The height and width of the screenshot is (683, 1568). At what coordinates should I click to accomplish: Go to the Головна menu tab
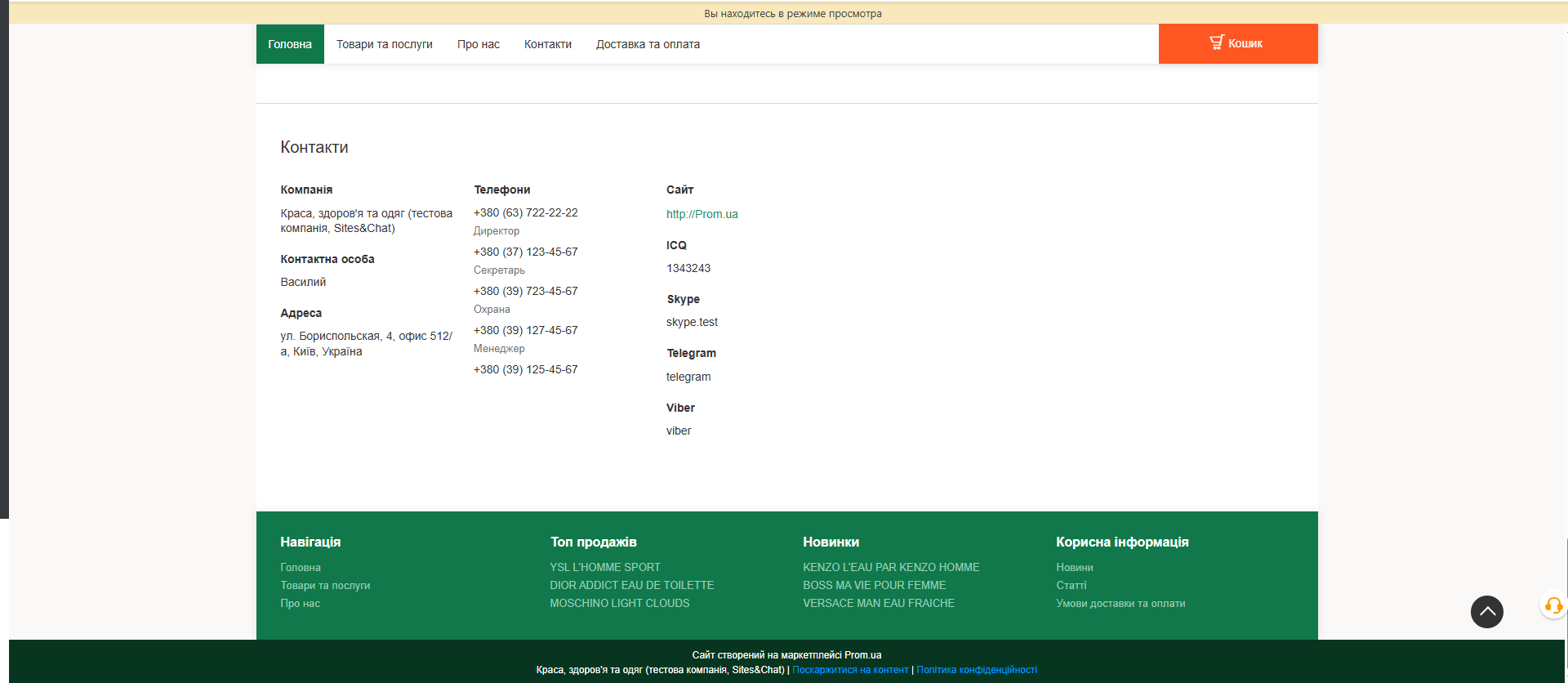[290, 44]
